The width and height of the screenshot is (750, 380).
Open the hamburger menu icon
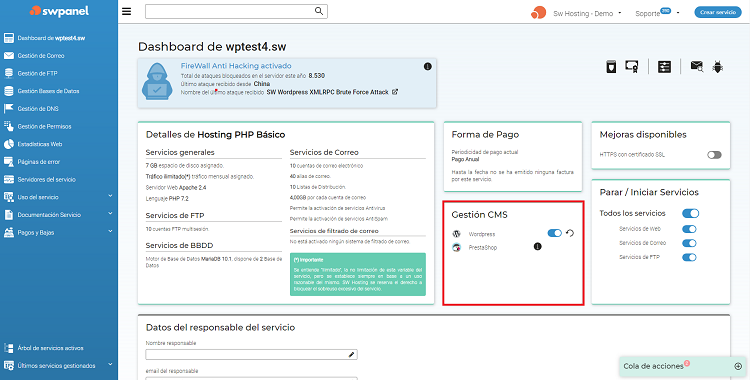pos(126,11)
